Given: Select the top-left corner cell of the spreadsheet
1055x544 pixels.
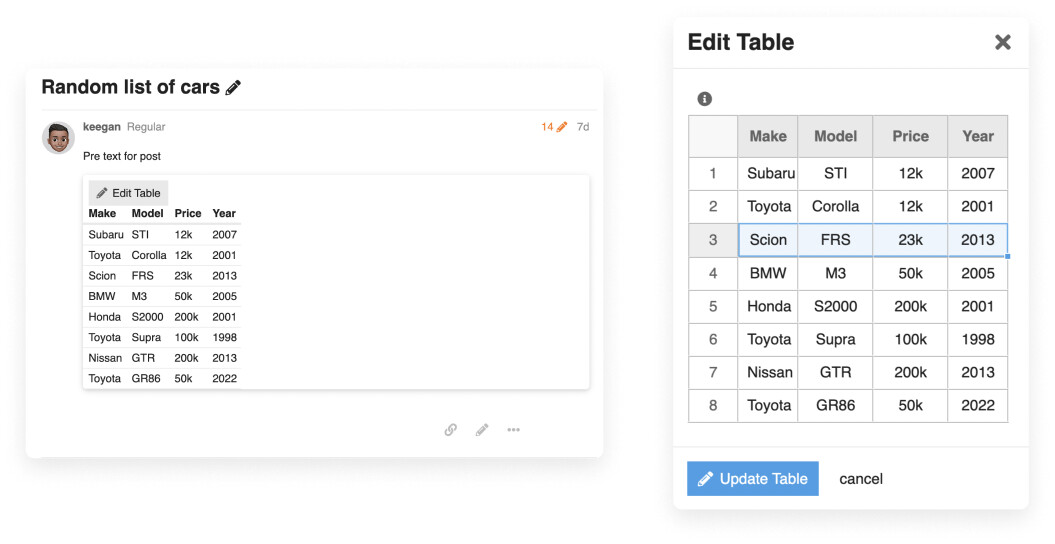Looking at the screenshot, I should 713,136.
